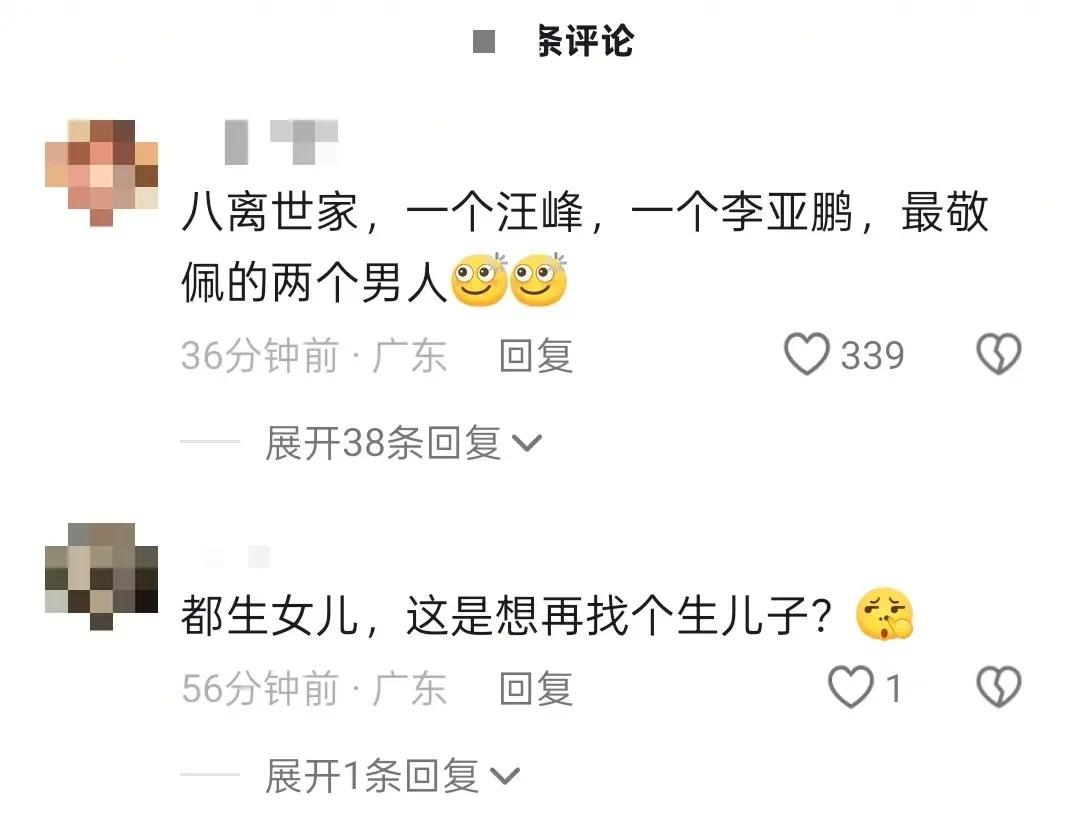Tap the broken-heart dislike icon beside 339
Image resolution: width=1080 pixels, height=817 pixels.
coord(999,354)
